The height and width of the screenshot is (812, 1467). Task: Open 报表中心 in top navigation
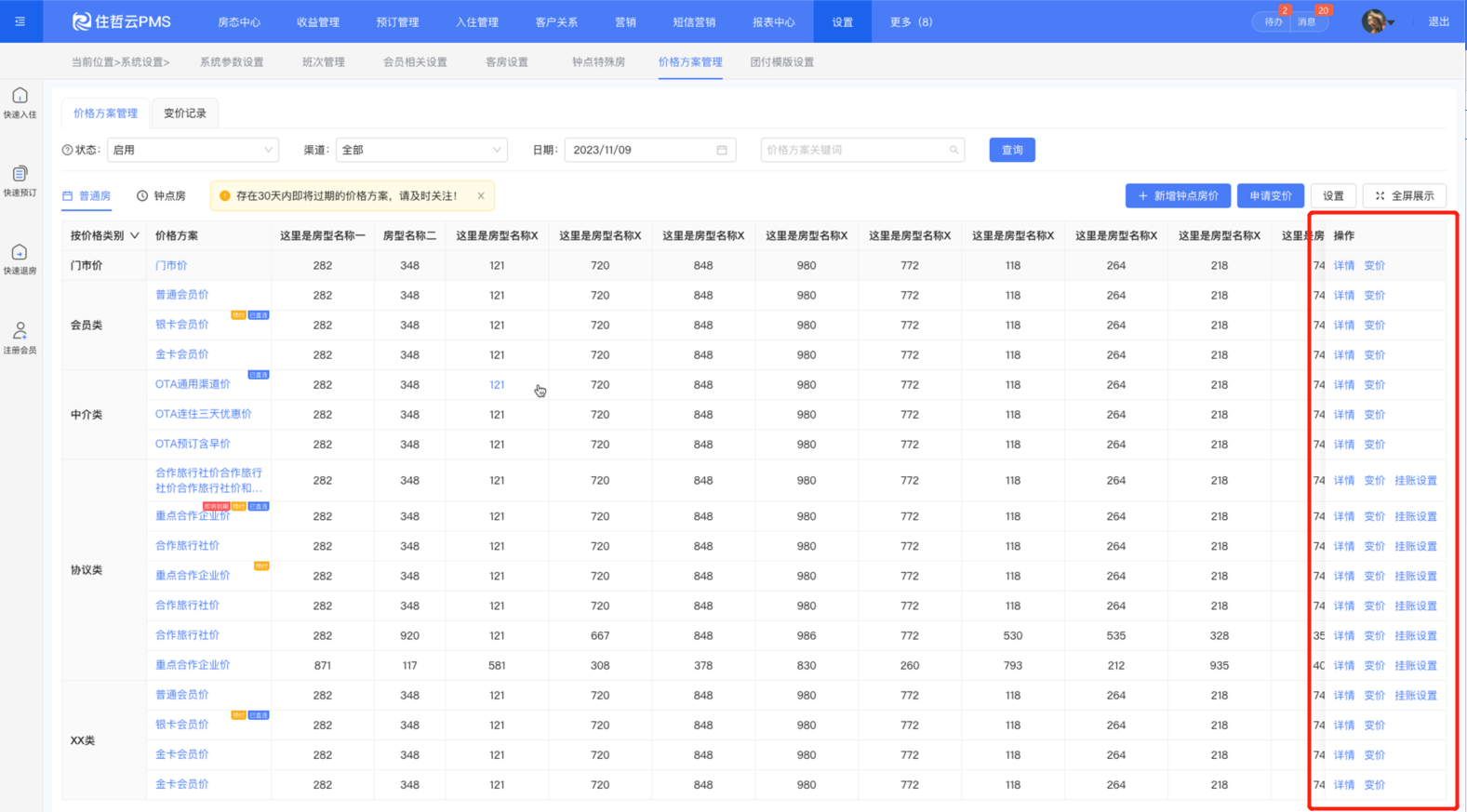774,21
